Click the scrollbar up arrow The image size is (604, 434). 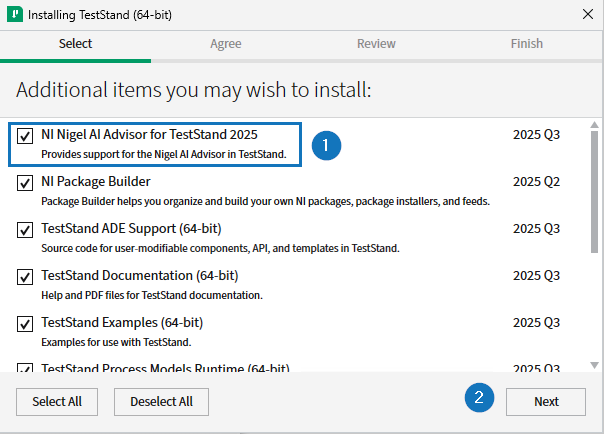click(x=594, y=125)
